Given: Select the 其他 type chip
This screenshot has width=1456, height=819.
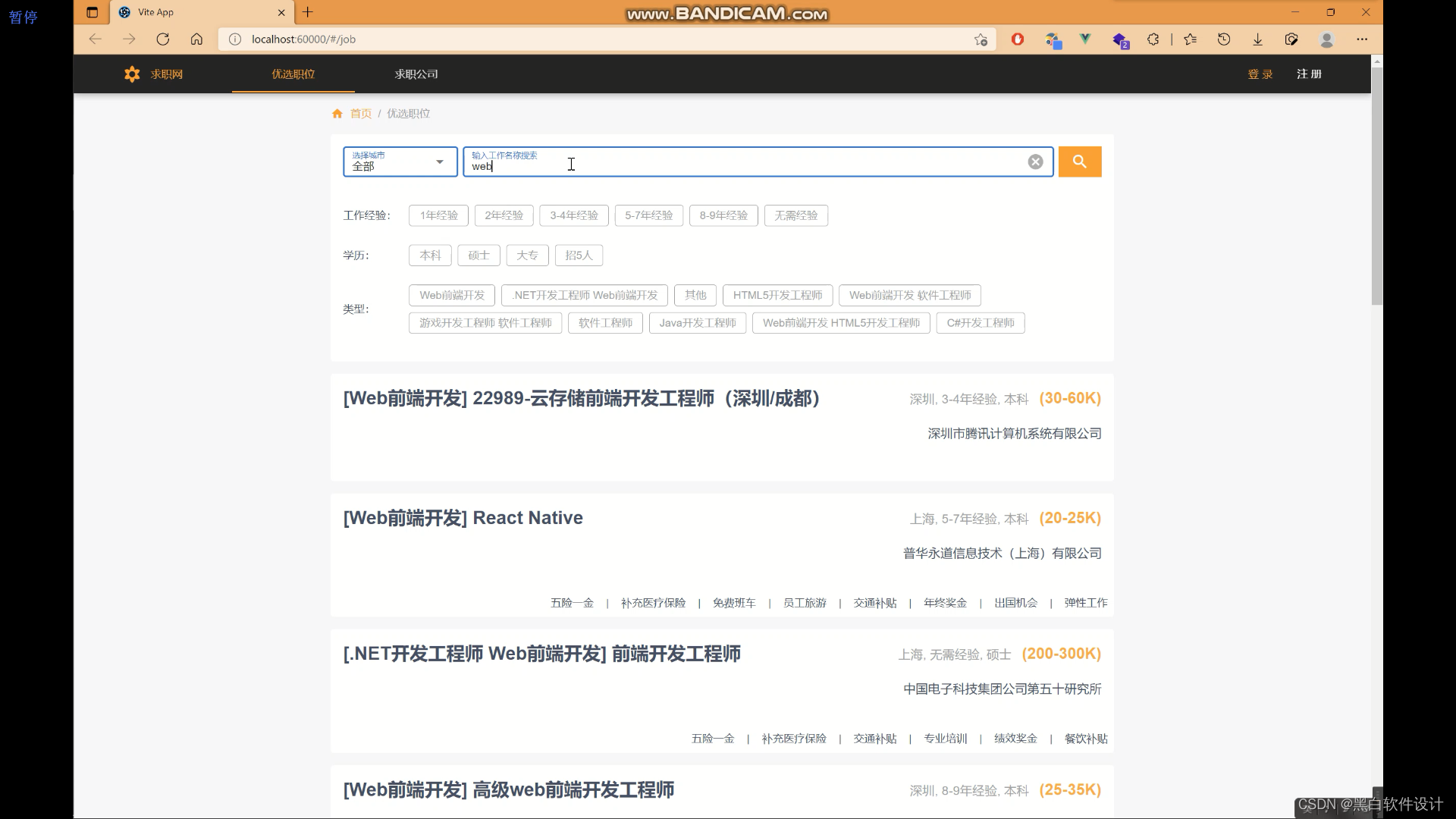Looking at the screenshot, I should point(695,295).
